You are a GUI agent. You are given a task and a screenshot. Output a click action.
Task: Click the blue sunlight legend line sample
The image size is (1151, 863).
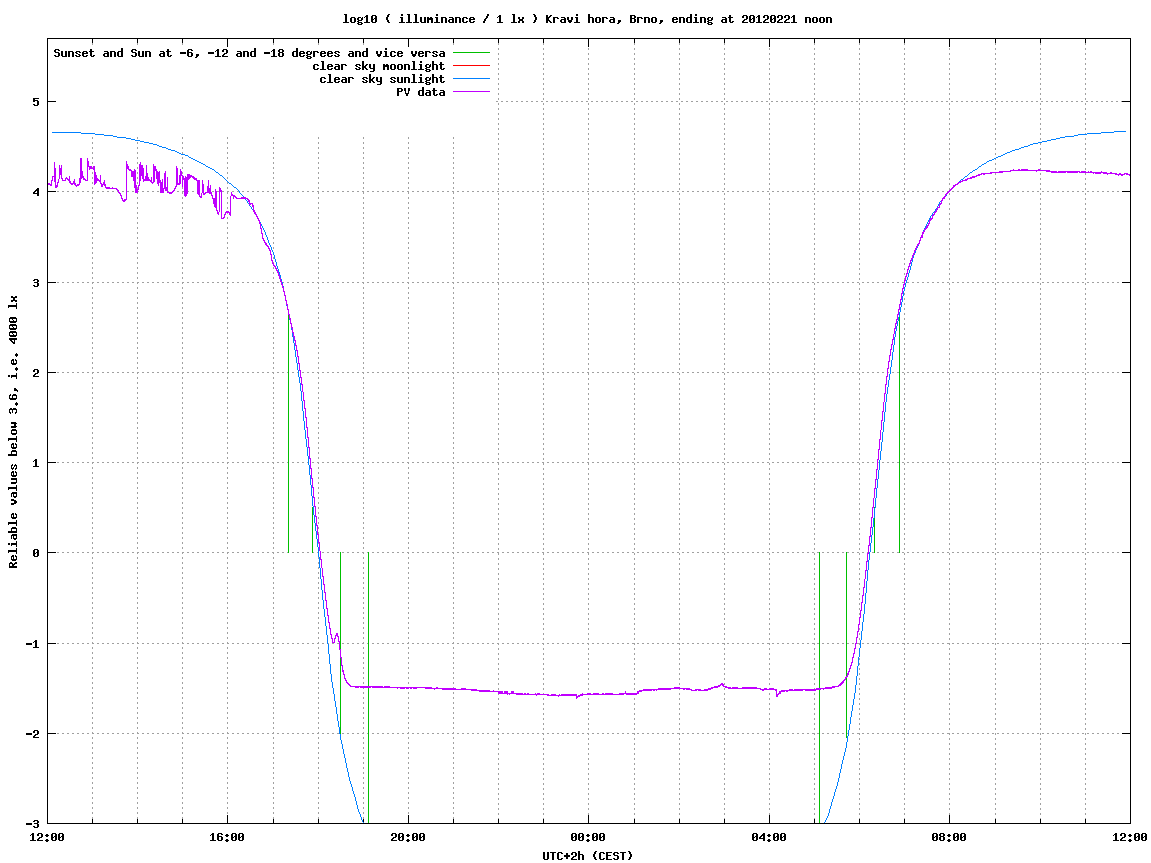click(x=471, y=79)
